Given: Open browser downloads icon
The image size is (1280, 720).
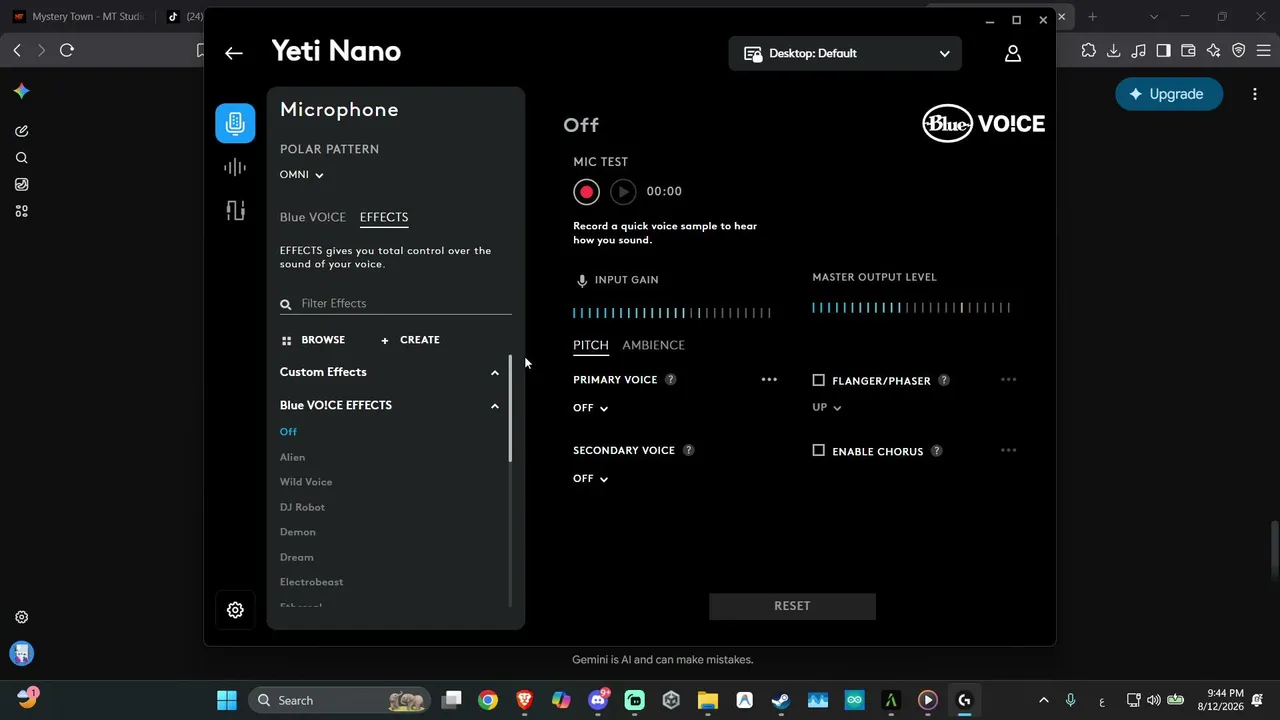Looking at the screenshot, I should click(x=1113, y=50).
